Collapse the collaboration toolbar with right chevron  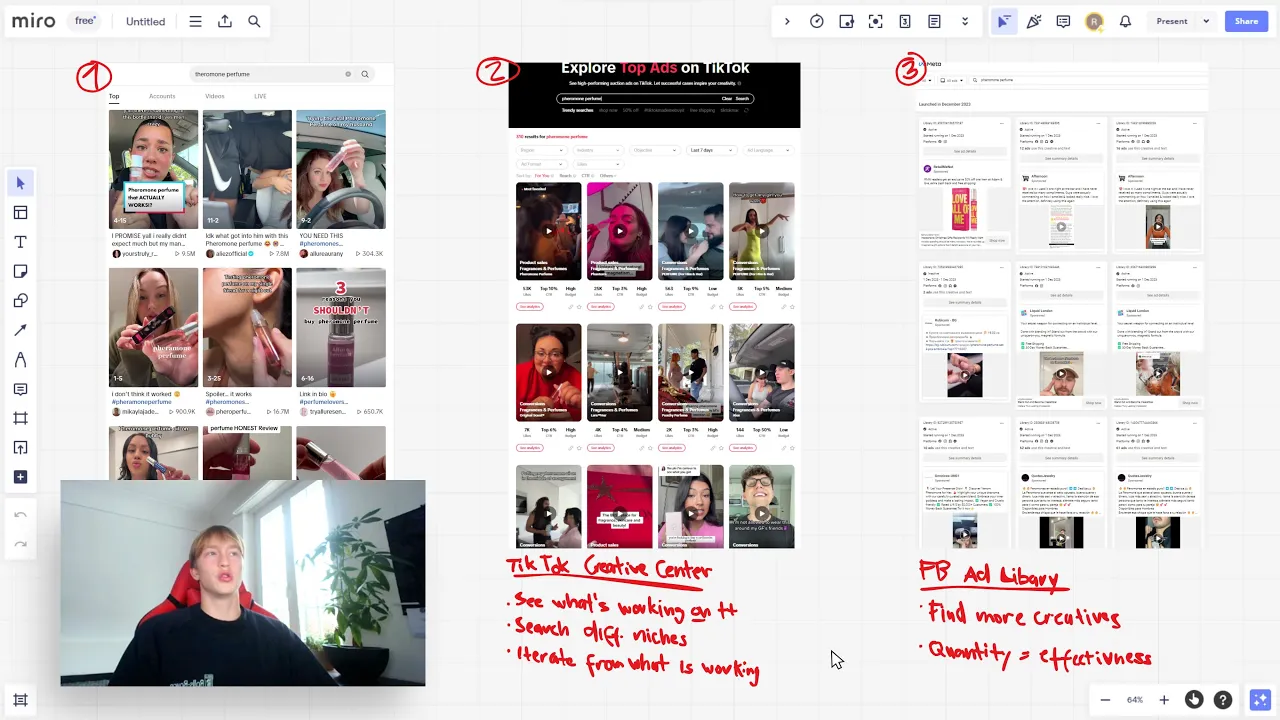787,21
